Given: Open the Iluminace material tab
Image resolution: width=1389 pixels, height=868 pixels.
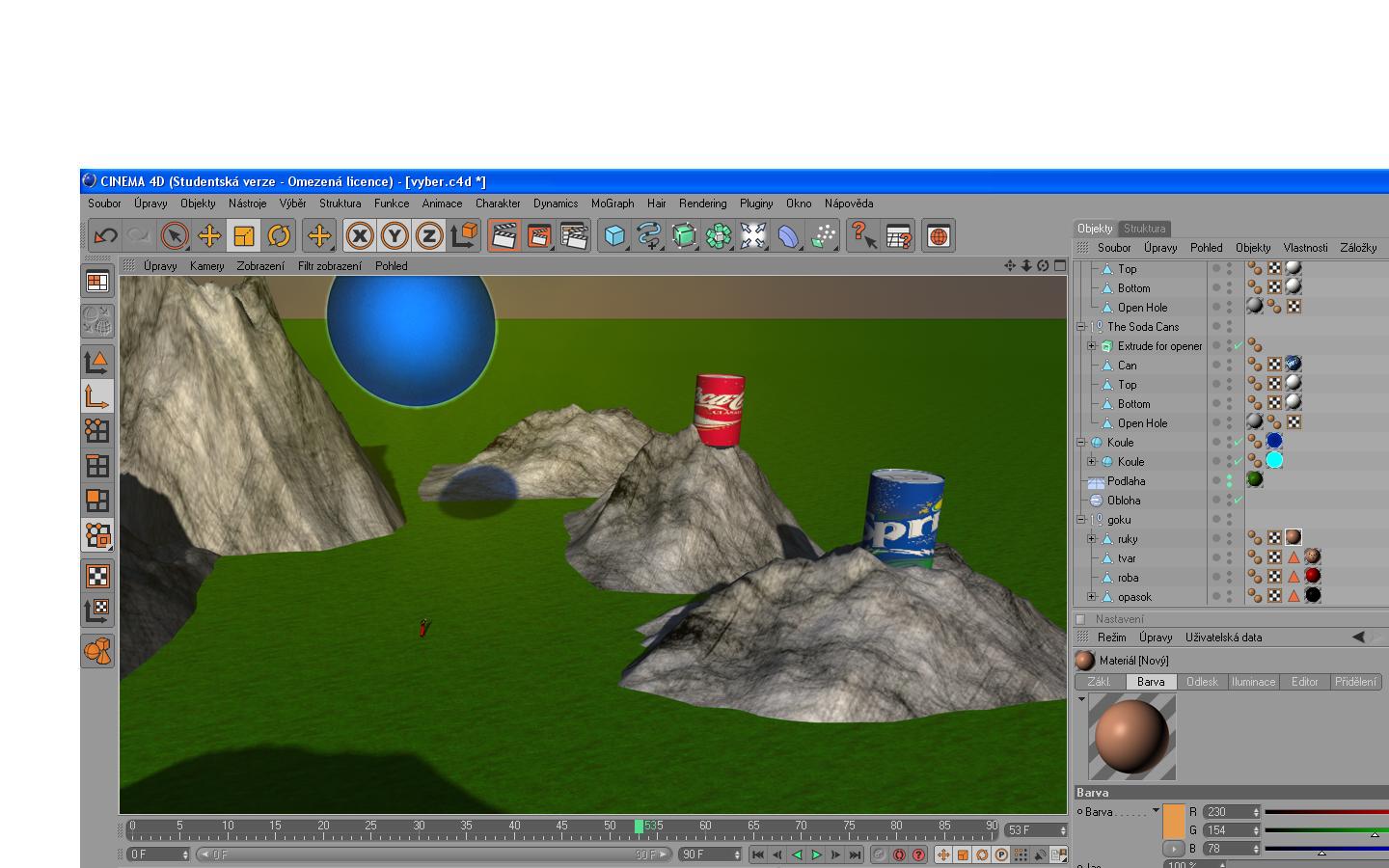Looking at the screenshot, I should coord(1253,682).
